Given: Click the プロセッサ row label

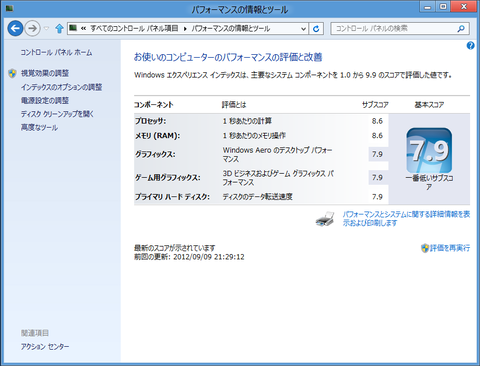Looking at the screenshot, I should 151,121.
